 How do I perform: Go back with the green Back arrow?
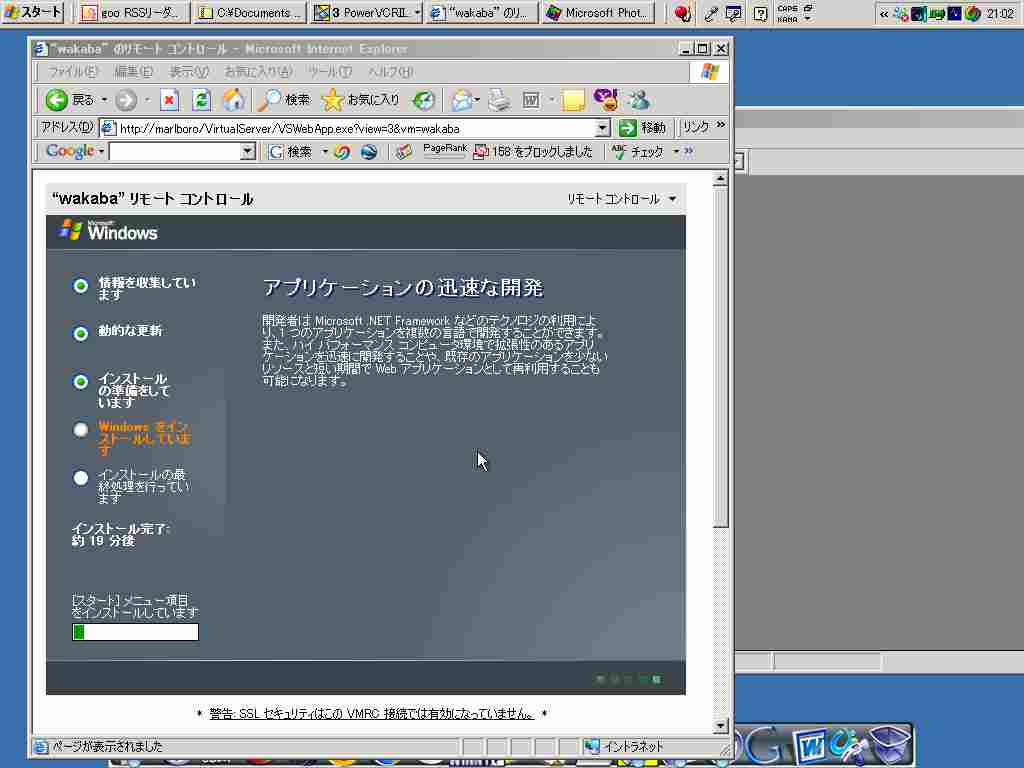(x=57, y=100)
